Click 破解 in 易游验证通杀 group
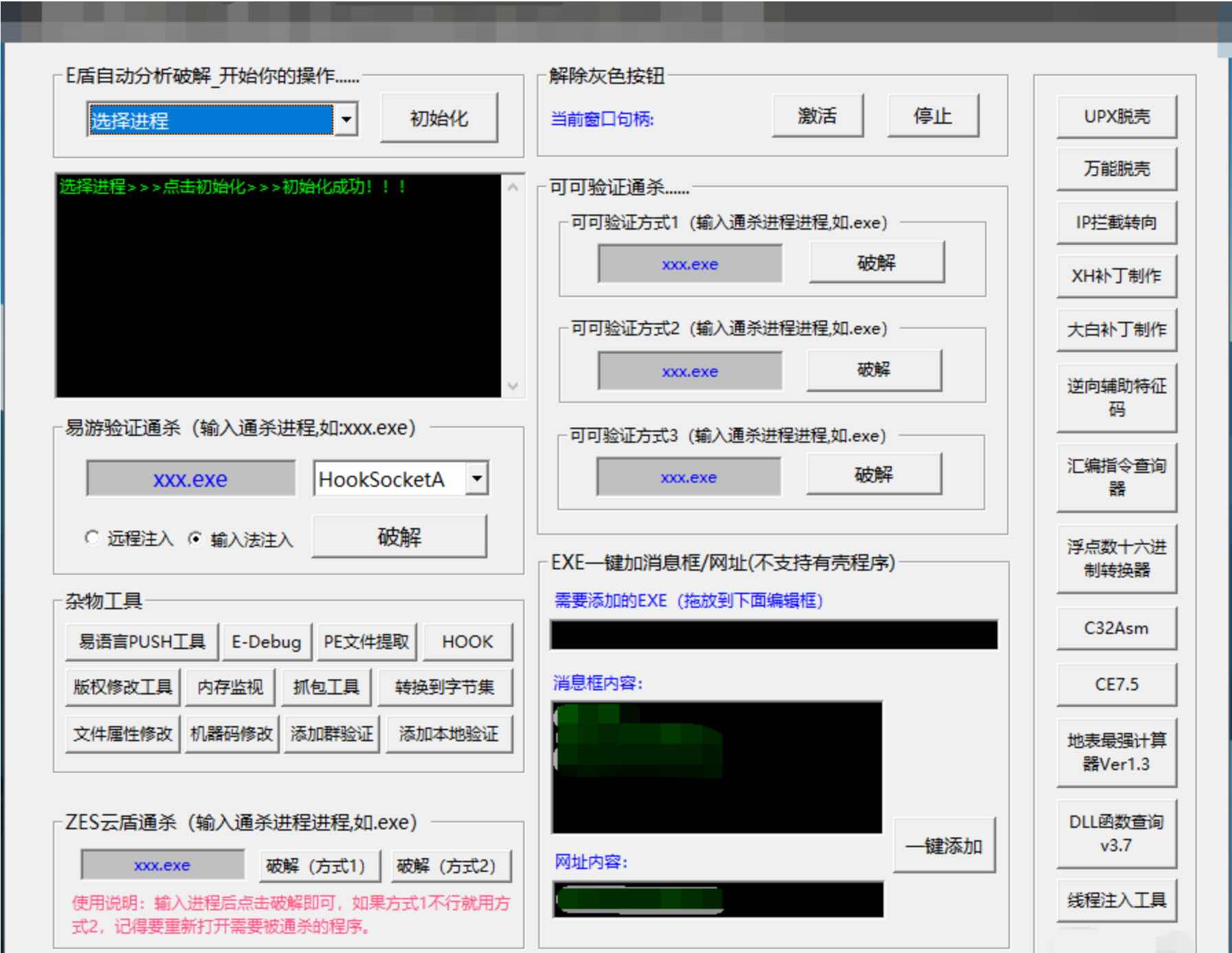This screenshot has width=1232, height=953. pyautogui.click(x=399, y=537)
